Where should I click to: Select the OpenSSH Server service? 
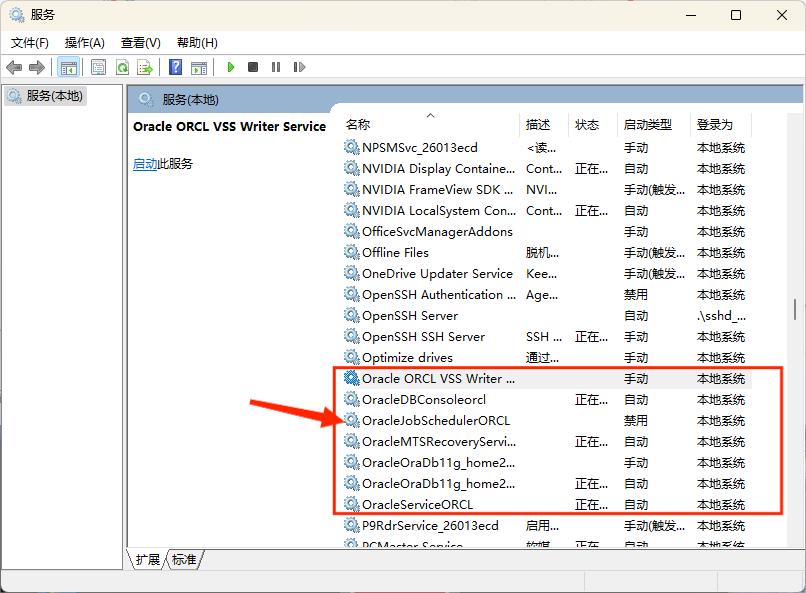(x=547, y=316)
